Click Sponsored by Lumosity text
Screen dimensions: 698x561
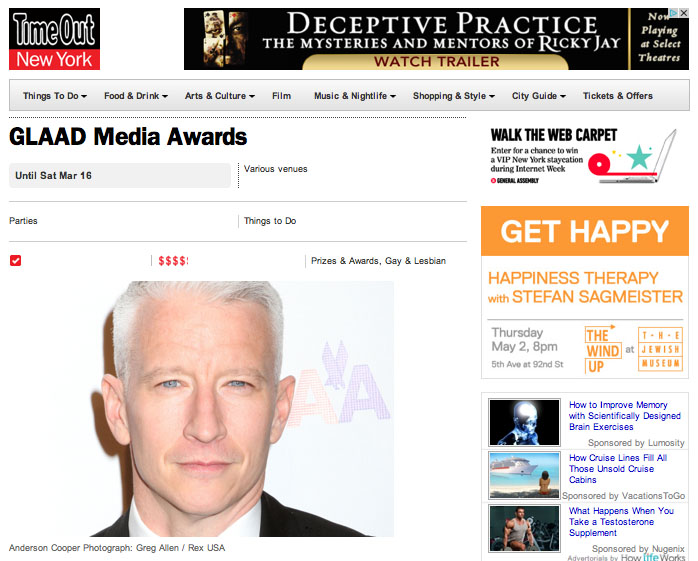coord(636,443)
